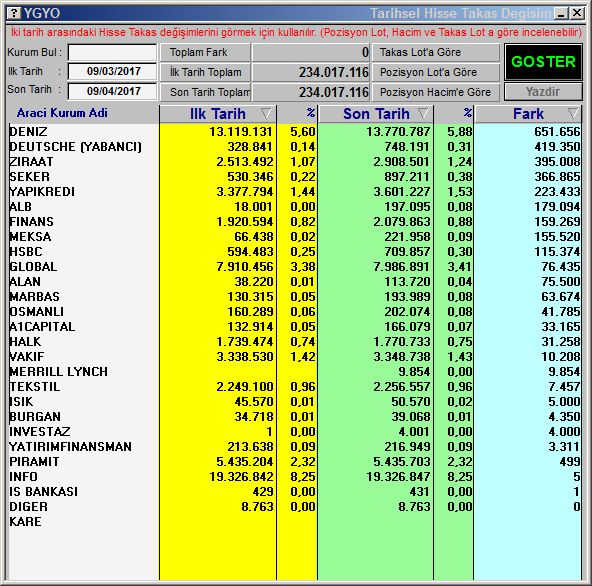The width and height of the screenshot is (592, 586).
Task: Click INFO Ilk Tarih value 19.326.842
Action: point(241,477)
